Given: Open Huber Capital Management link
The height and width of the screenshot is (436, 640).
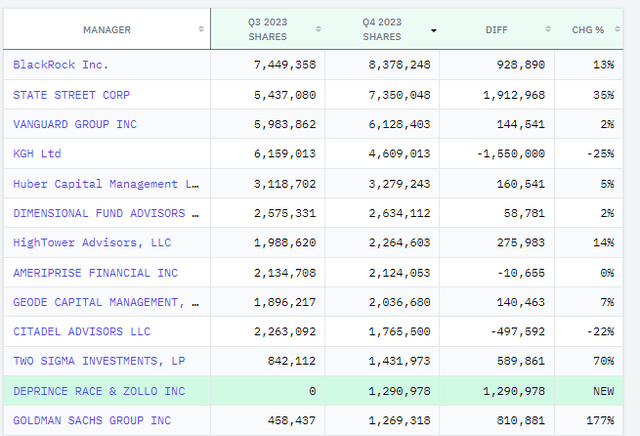Looking at the screenshot, I should tap(106, 184).
